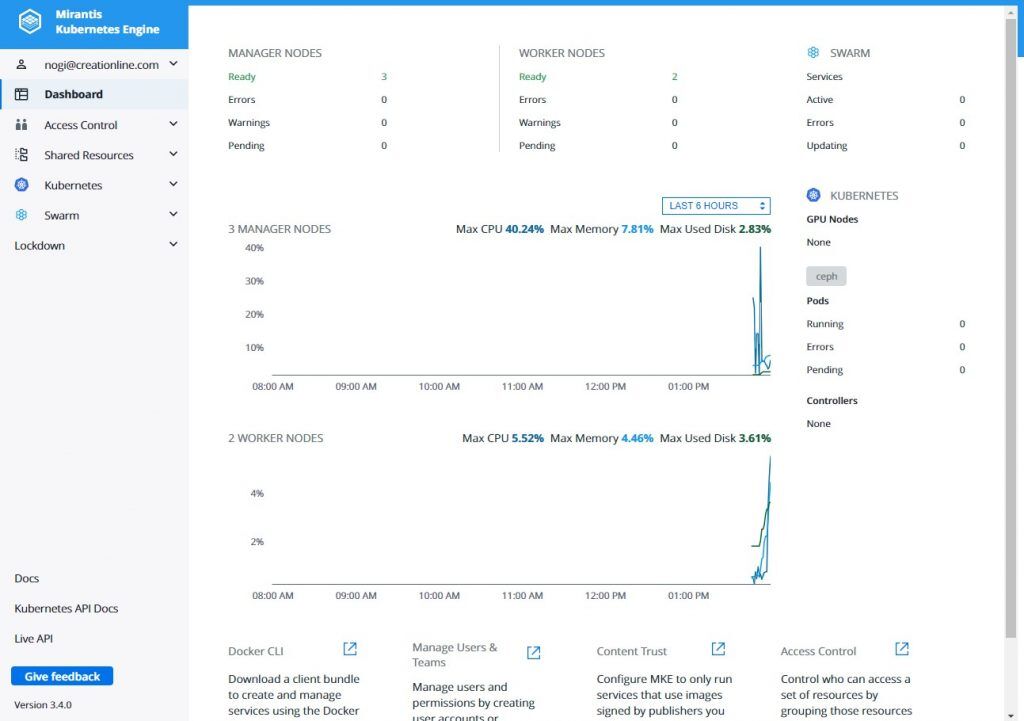Click the Max Memory 7.81% value
This screenshot has height=721, width=1024.
(637, 229)
